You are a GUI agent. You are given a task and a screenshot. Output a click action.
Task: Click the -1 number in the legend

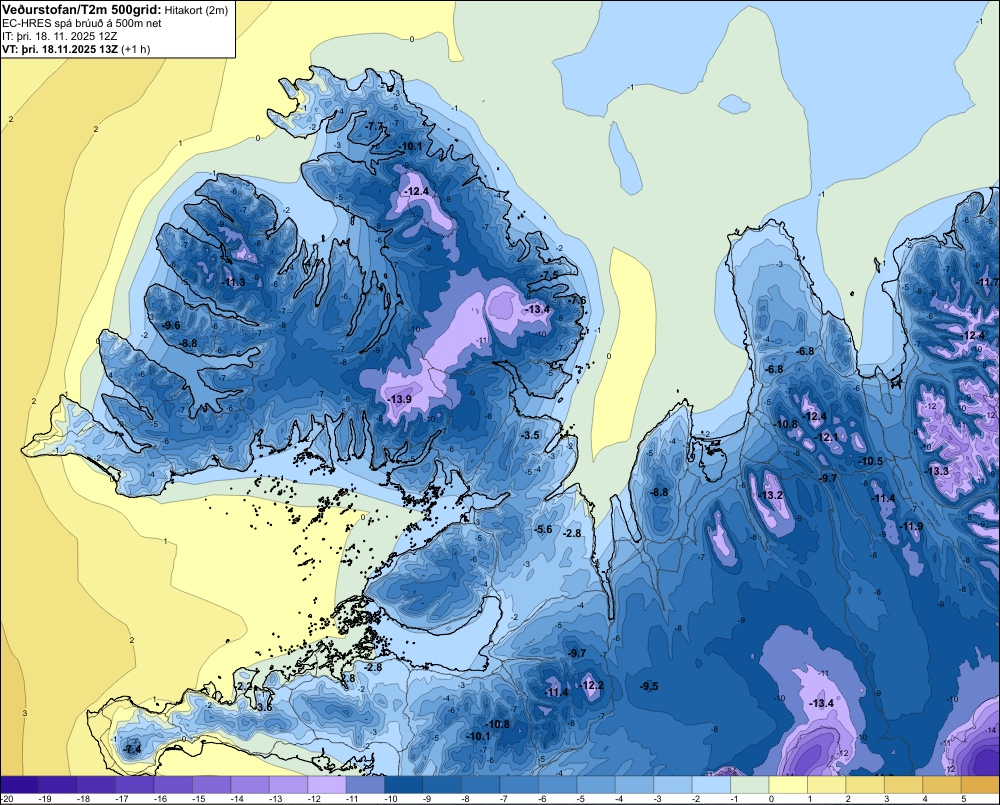pos(736,799)
